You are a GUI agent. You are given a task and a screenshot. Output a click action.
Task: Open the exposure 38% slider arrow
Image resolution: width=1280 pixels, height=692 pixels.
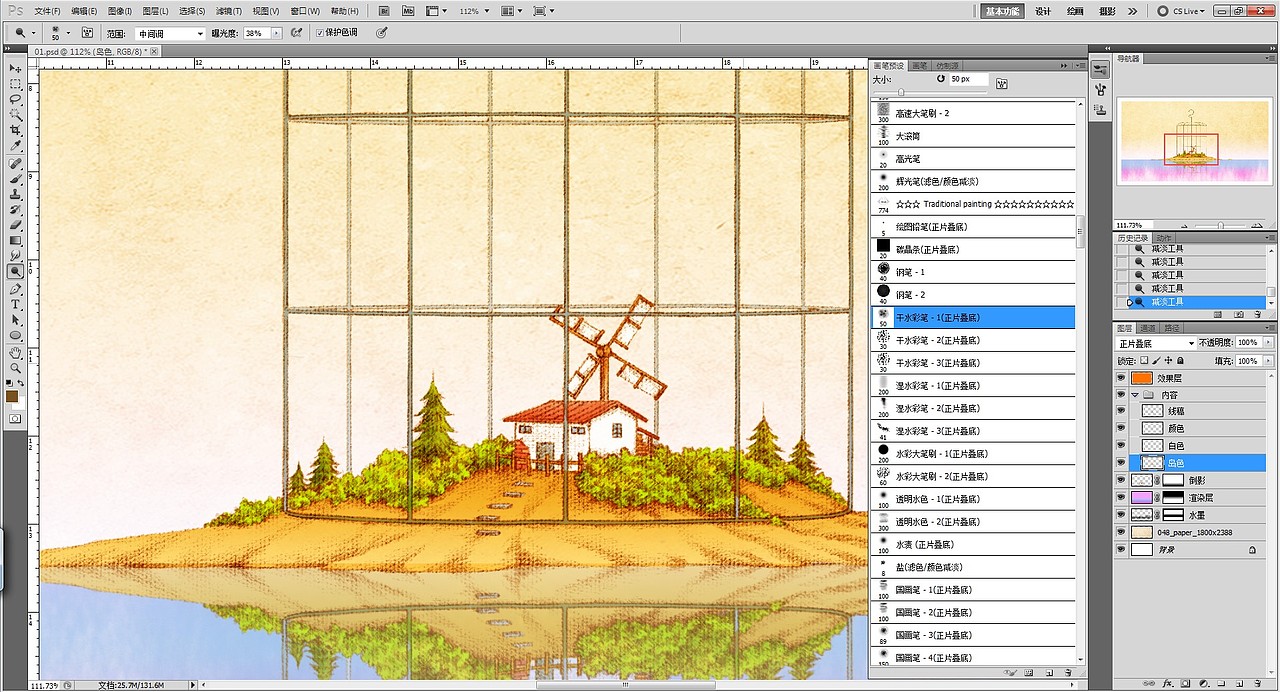(x=276, y=33)
